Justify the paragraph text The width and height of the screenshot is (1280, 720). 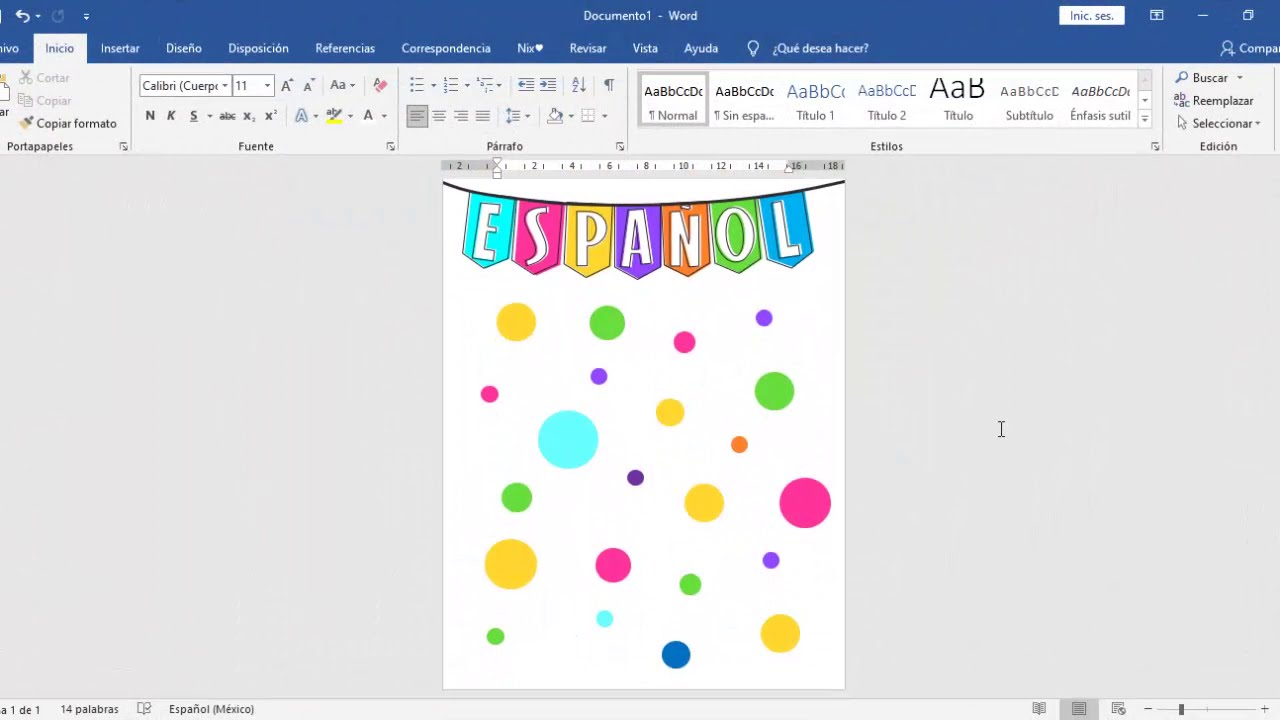483,116
